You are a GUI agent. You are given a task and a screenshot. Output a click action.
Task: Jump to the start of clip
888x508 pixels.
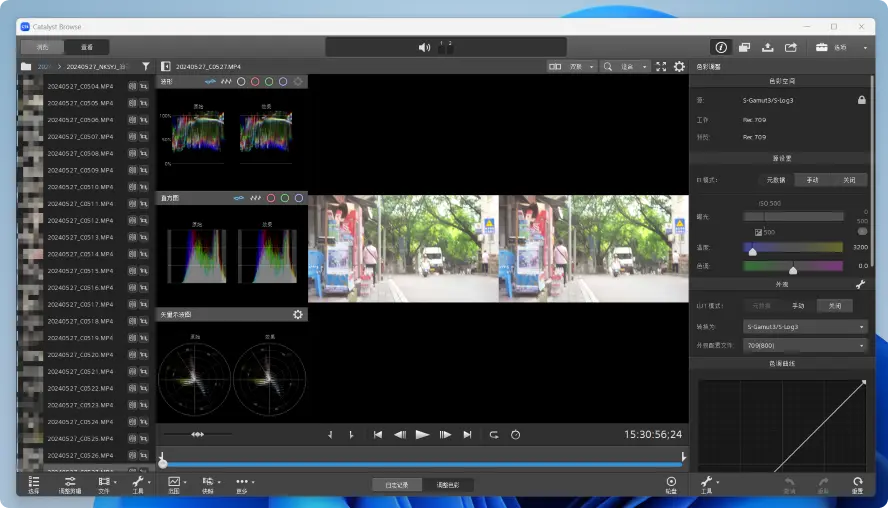(377, 434)
